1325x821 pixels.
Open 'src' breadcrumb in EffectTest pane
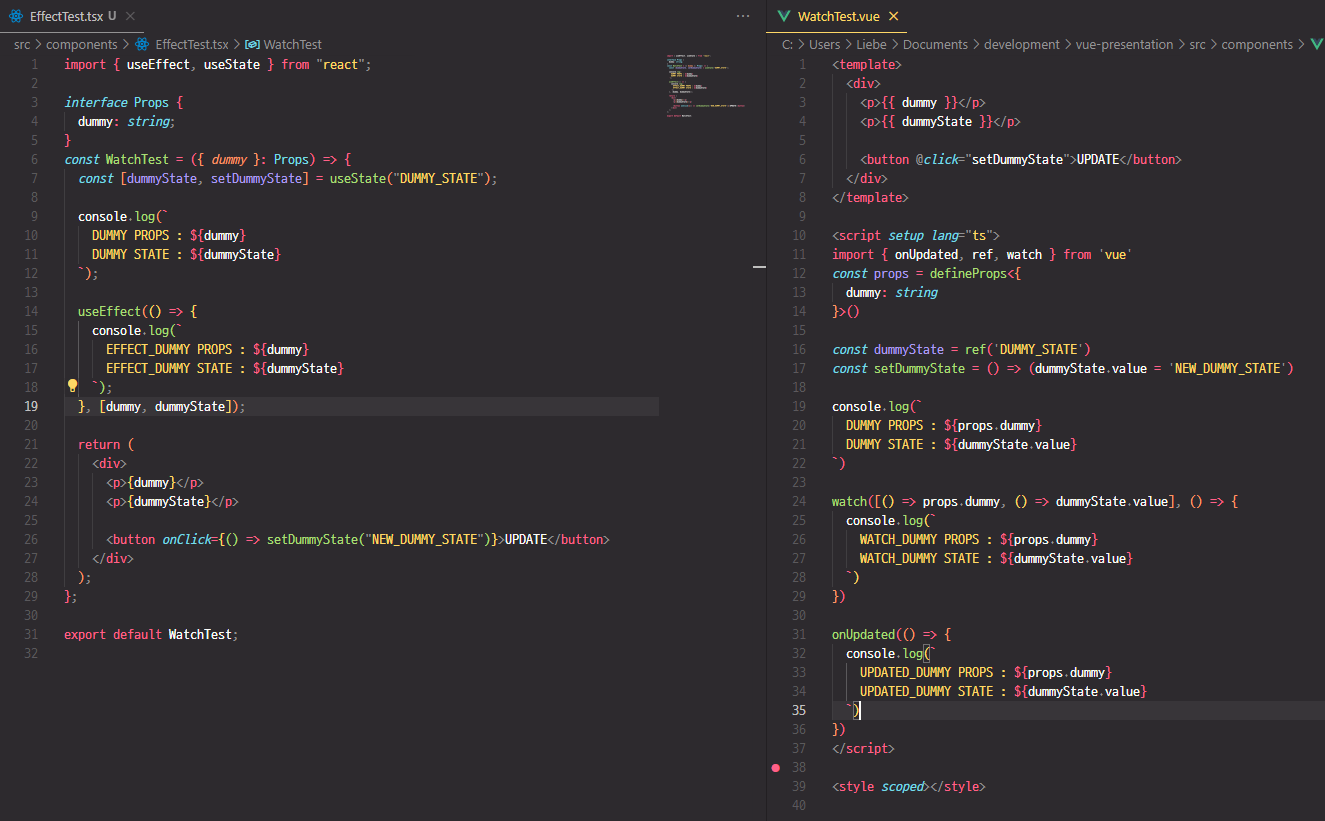click(22, 44)
